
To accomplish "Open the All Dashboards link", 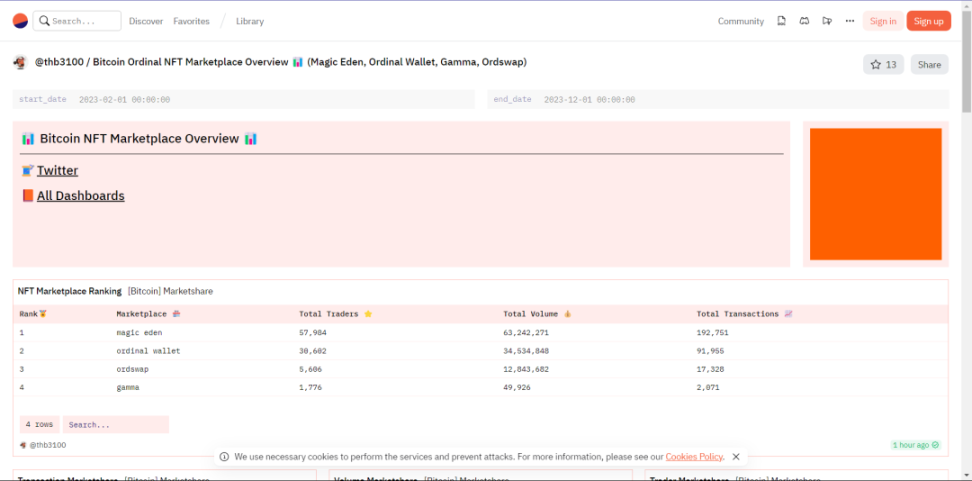I will (80, 196).
